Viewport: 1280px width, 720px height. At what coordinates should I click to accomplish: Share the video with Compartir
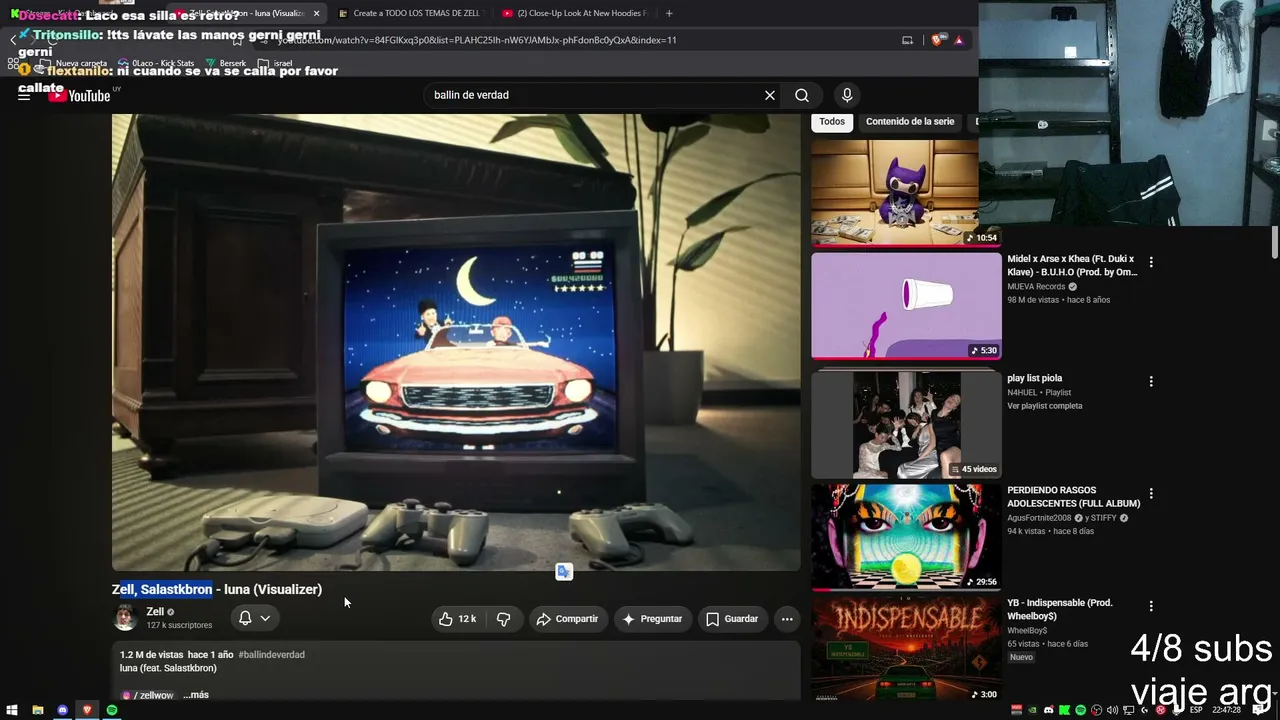pos(567,619)
